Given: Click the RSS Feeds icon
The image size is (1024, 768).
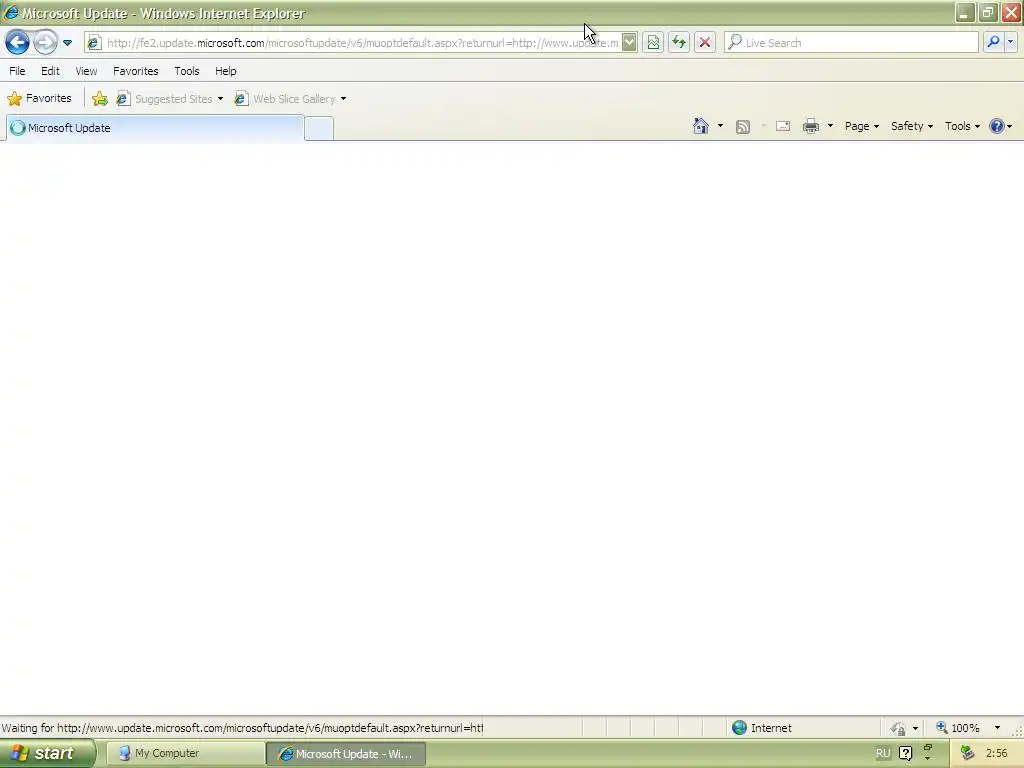Looking at the screenshot, I should click(x=743, y=127).
